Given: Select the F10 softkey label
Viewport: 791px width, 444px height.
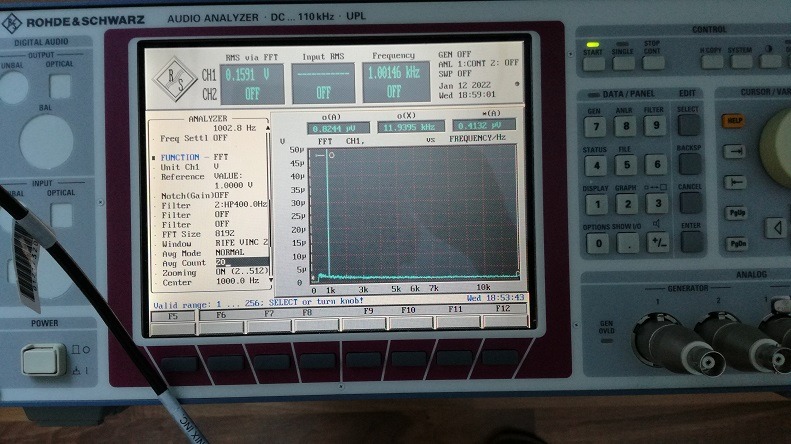Looking at the screenshot, I should (x=408, y=310).
